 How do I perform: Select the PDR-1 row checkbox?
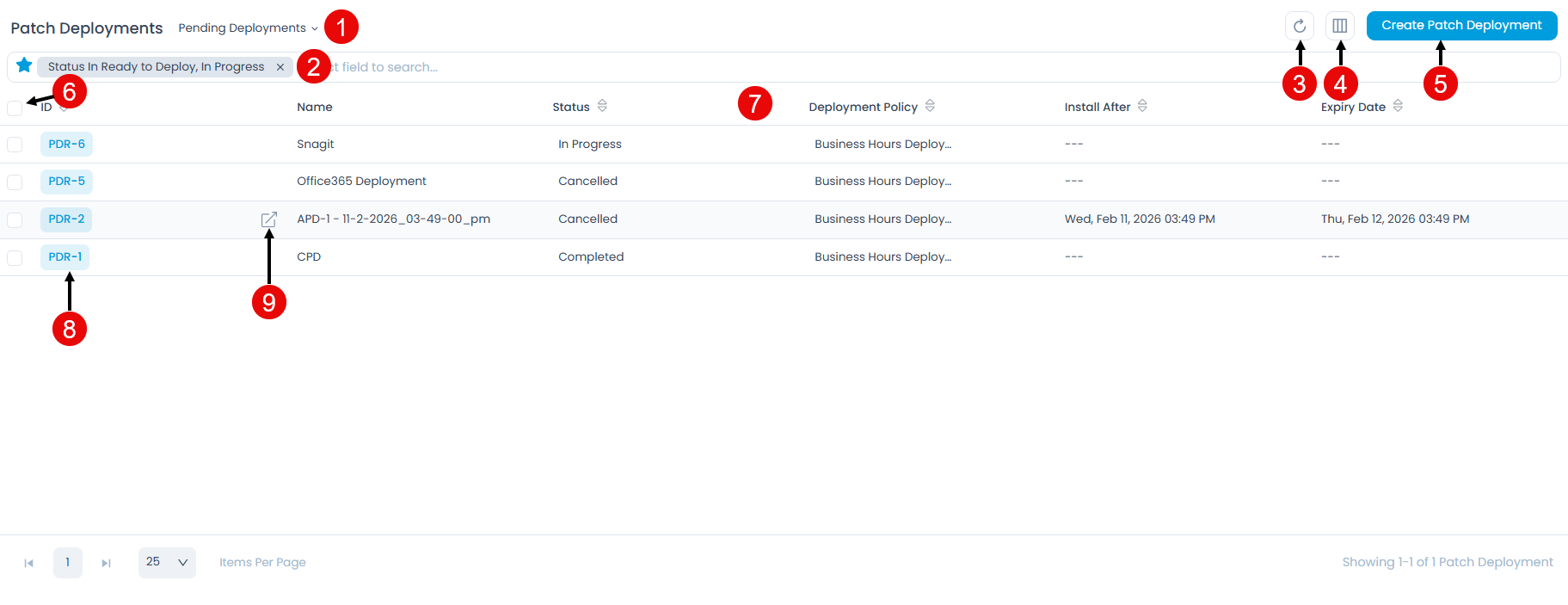click(x=15, y=258)
